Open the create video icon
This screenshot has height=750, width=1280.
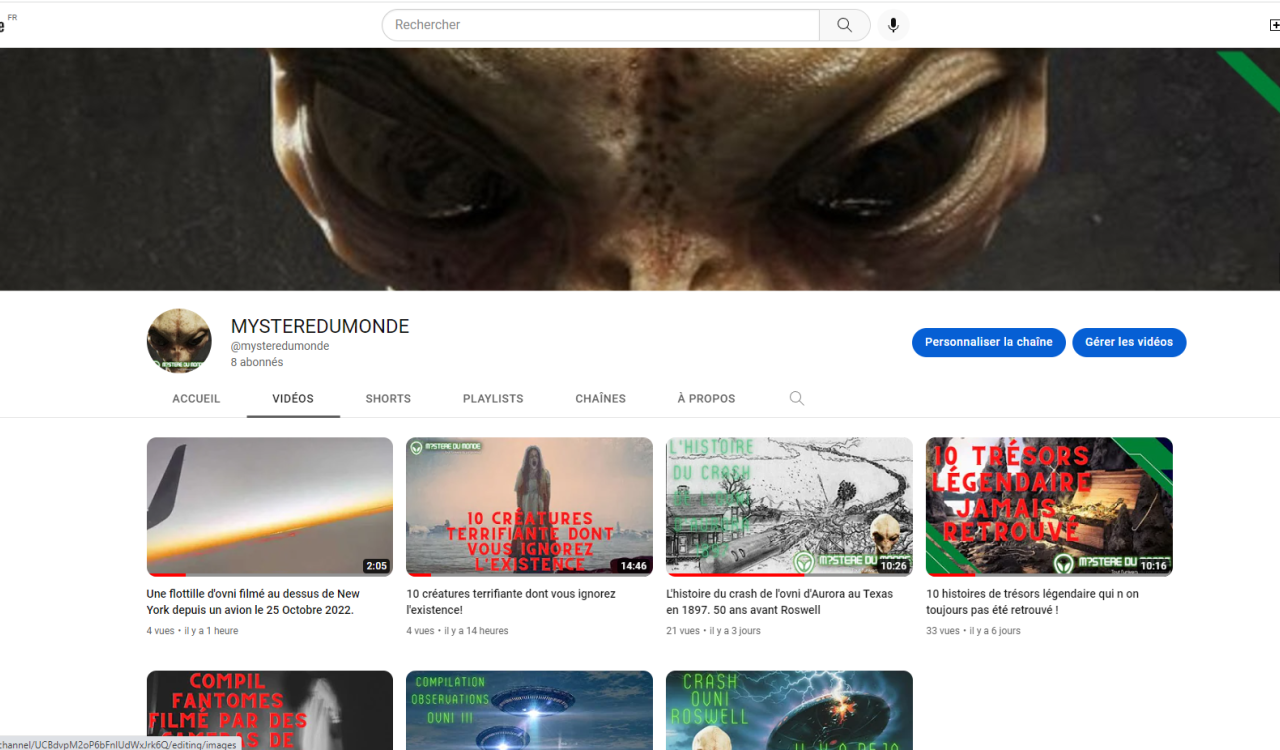pyautogui.click(x=1274, y=25)
